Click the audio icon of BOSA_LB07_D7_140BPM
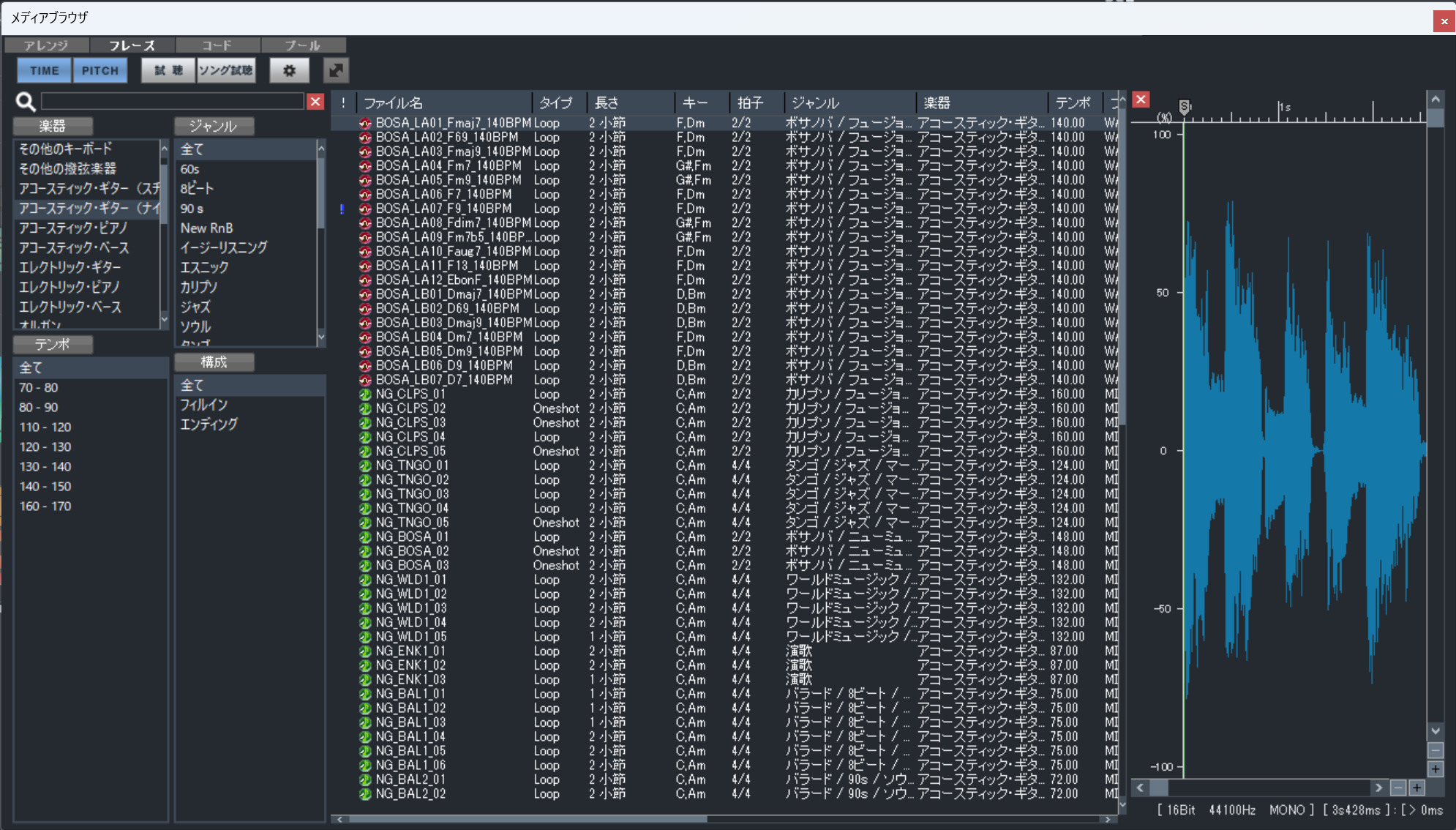The width and height of the screenshot is (1456, 830). (366, 380)
